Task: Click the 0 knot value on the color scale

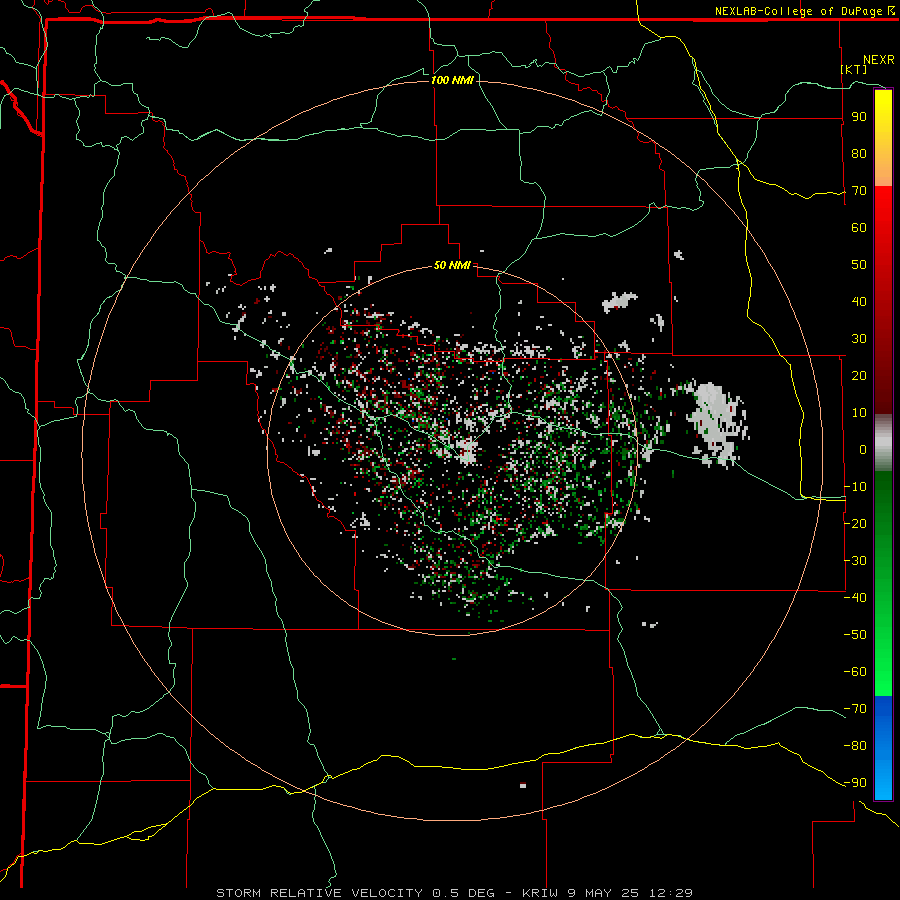Action: pos(863,449)
